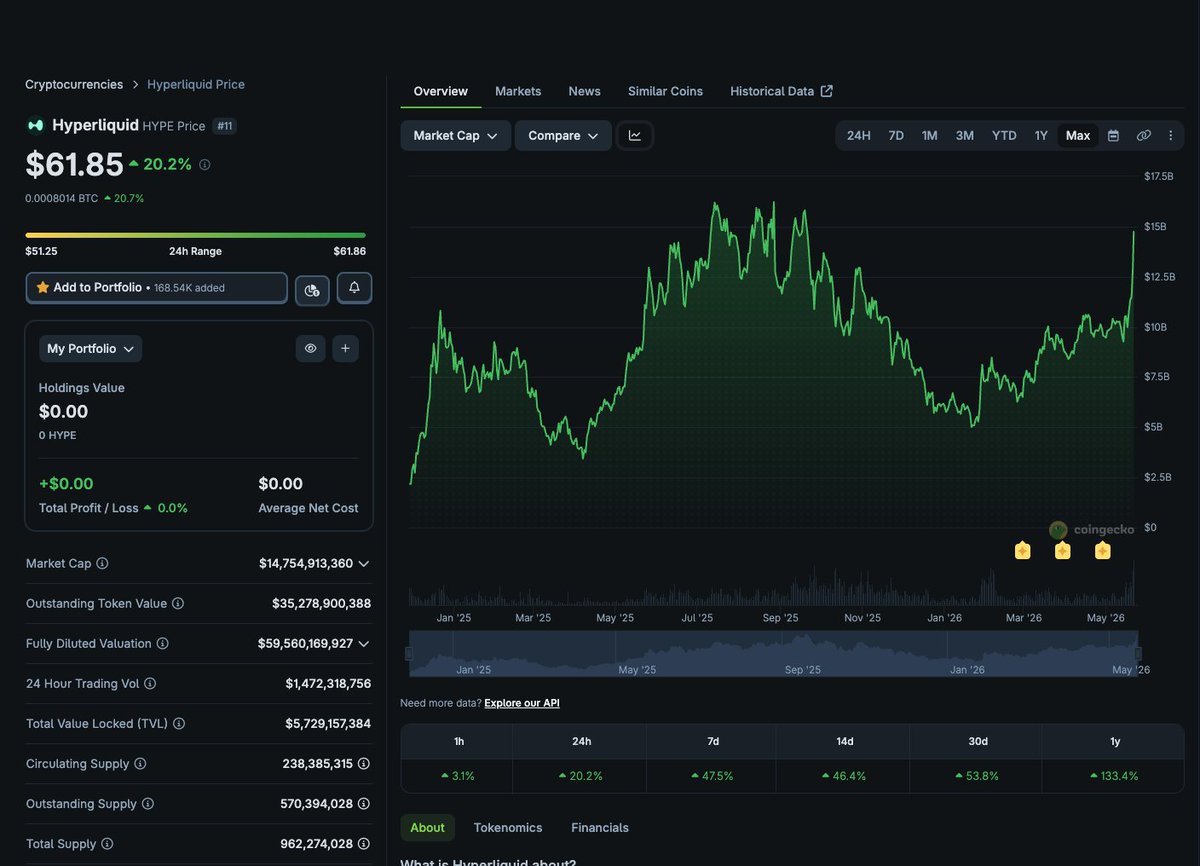
Task: Open info next to 962,274,028 value
Action: click(364, 844)
